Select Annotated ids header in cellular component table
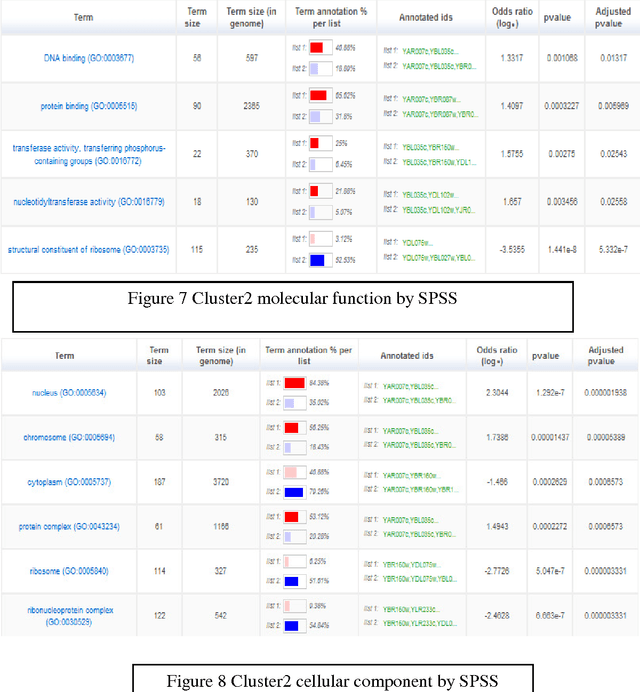This screenshot has width=640, height=692. click(411, 354)
